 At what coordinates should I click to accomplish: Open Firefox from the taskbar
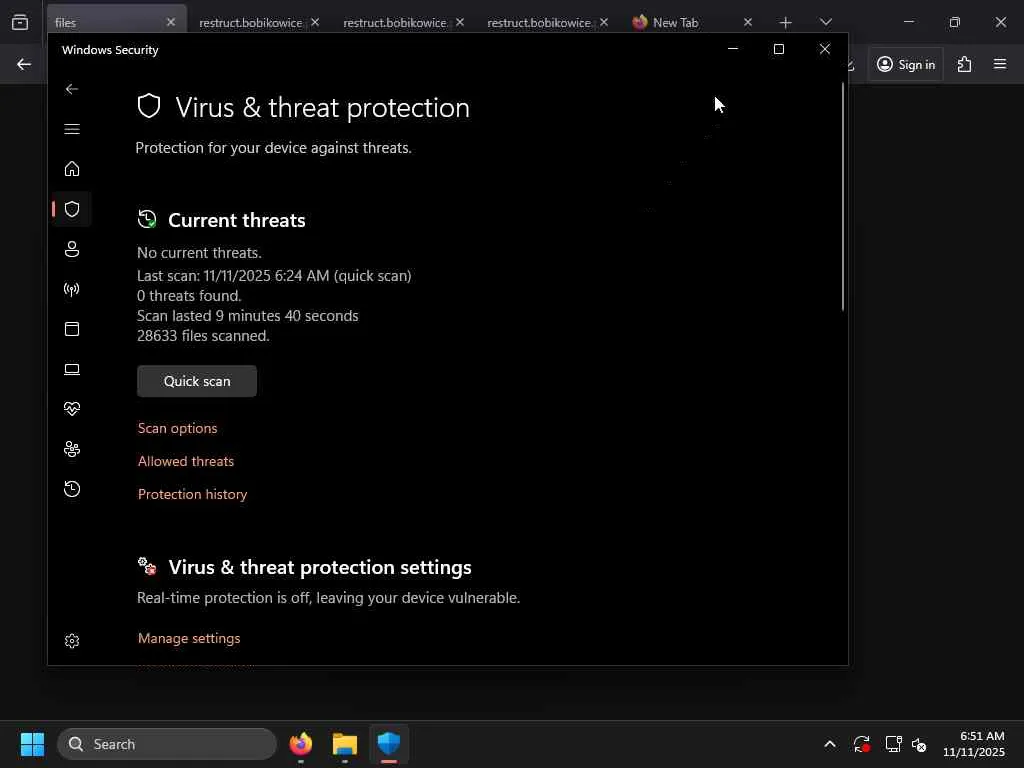click(x=301, y=744)
